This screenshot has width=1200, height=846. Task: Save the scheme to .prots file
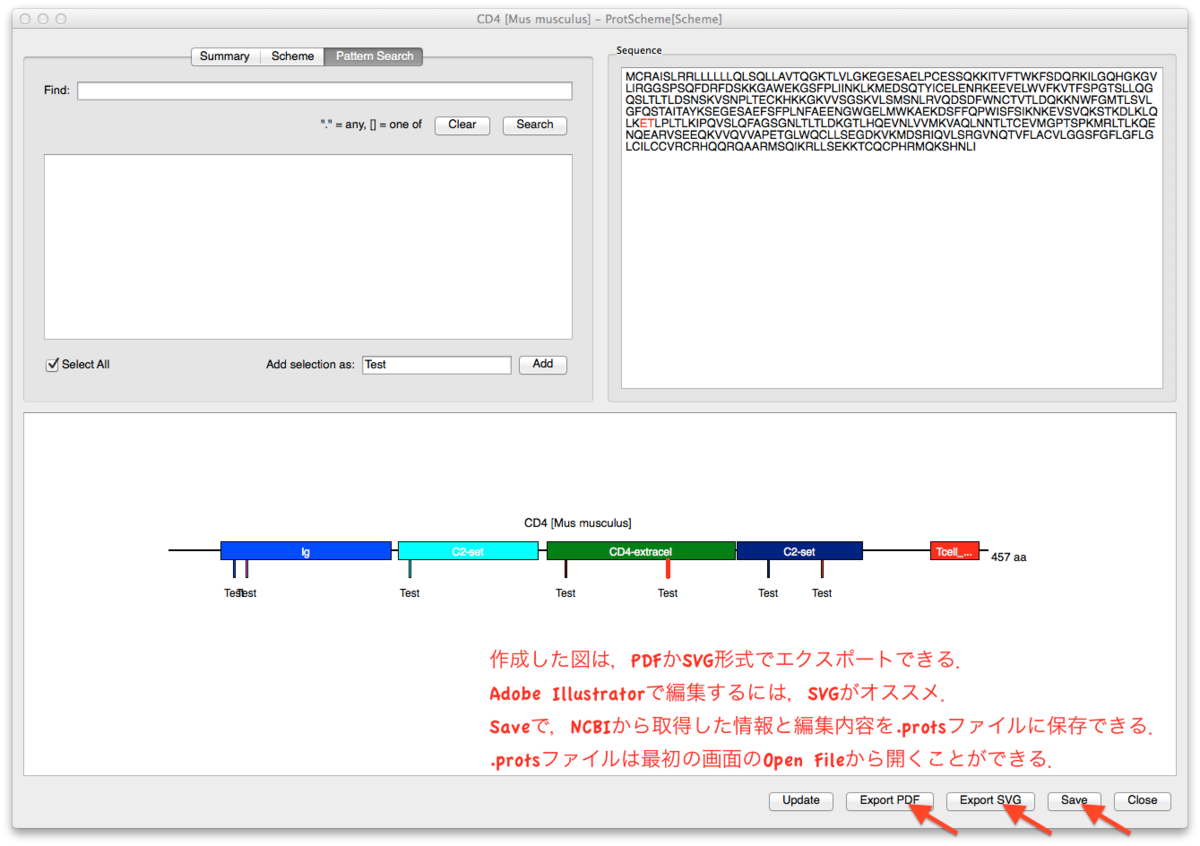1074,800
